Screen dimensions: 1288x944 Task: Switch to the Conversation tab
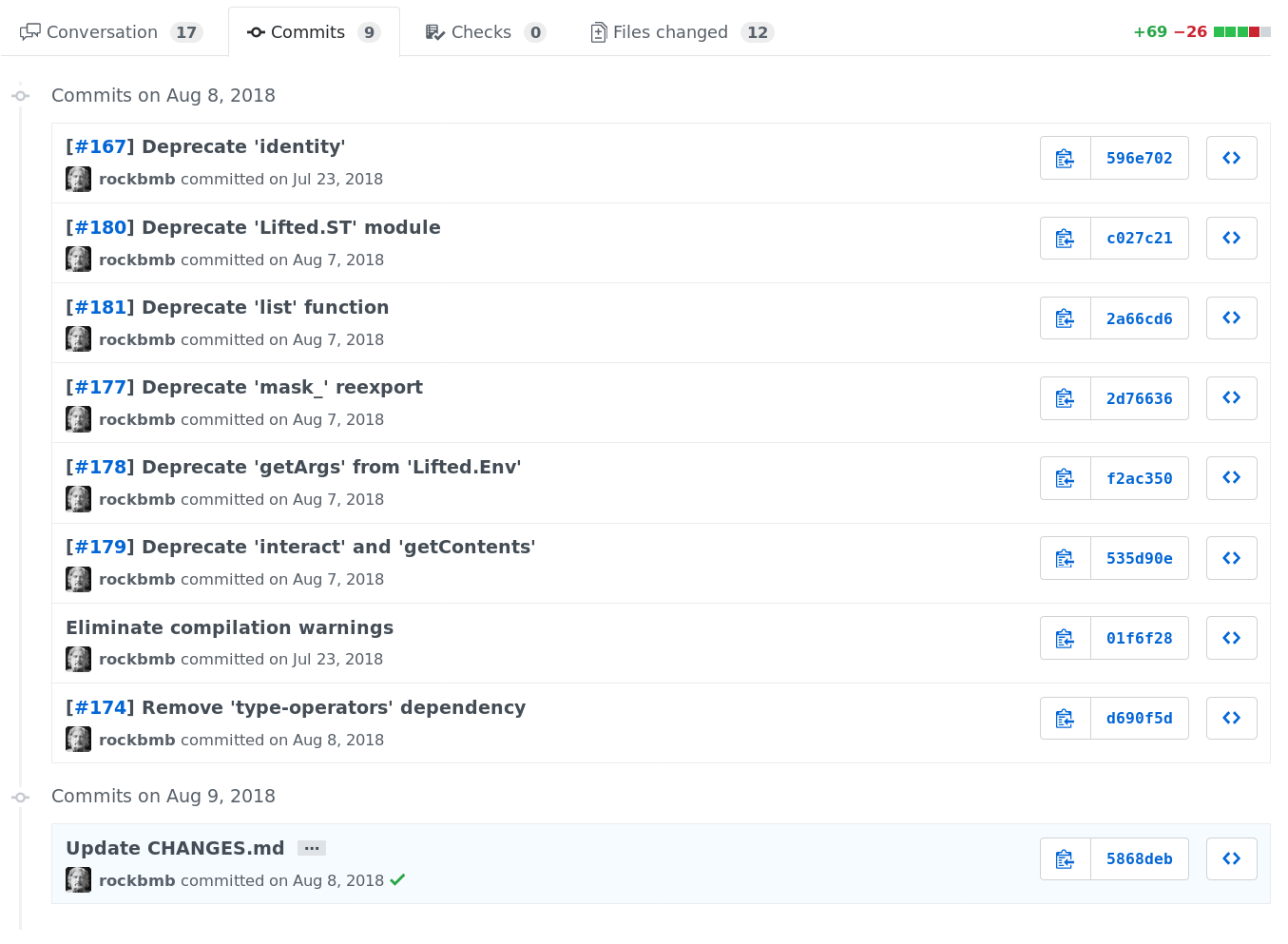[x=110, y=32]
